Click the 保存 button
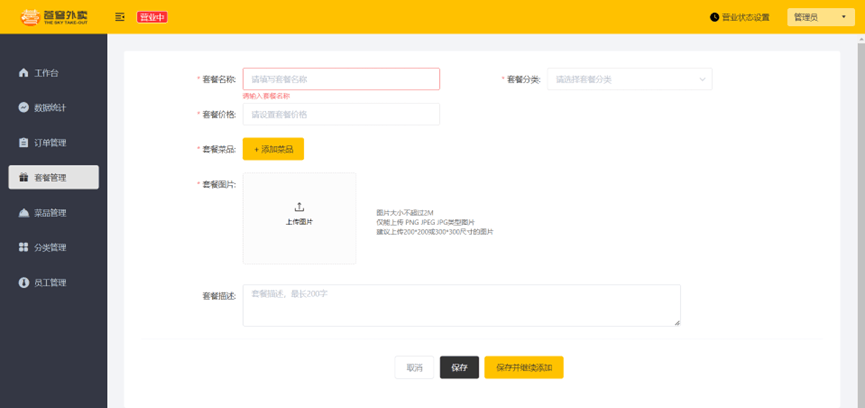Viewport: 865px width, 408px height. 459,368
